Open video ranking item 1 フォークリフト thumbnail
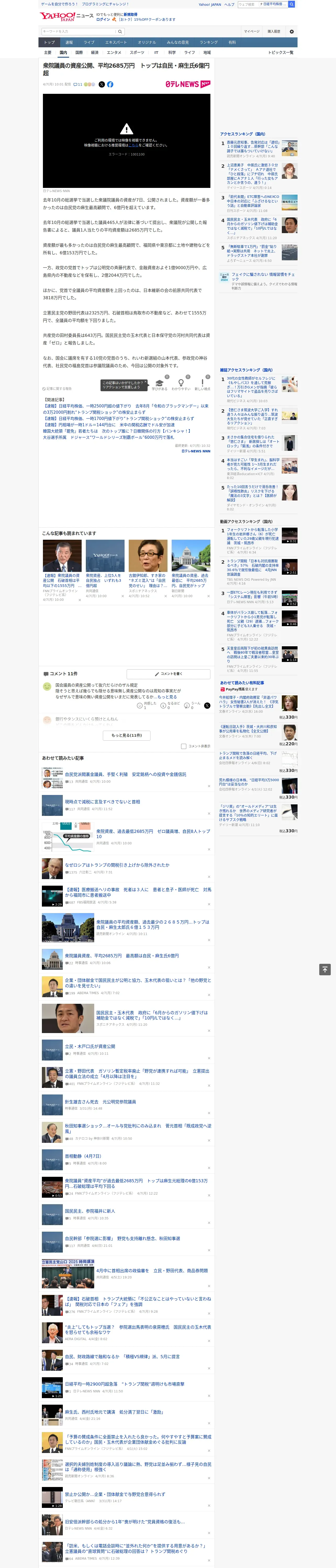 click(289, 536)
